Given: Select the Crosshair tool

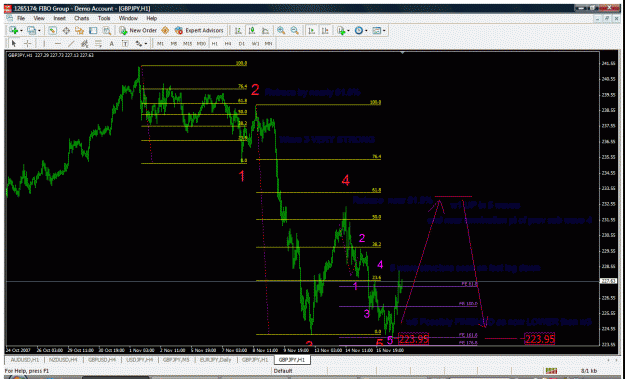Looking at the screenshot, I should (28, 43).
